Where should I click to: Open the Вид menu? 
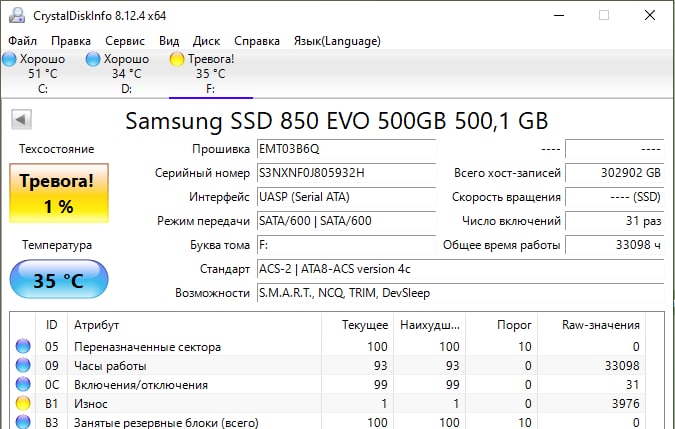click(169, 41)
